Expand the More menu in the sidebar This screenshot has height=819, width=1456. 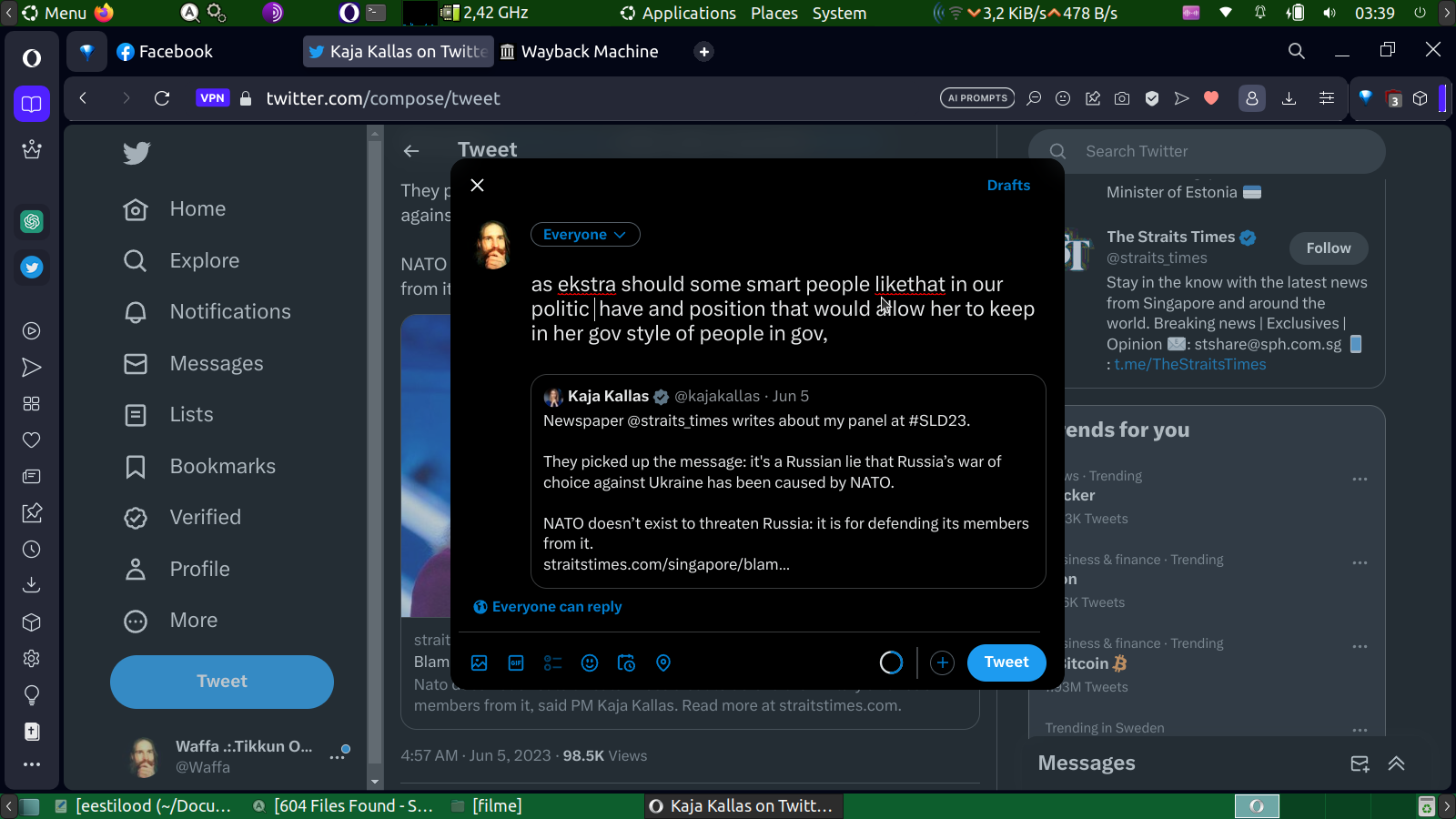[x=171, y=621]
